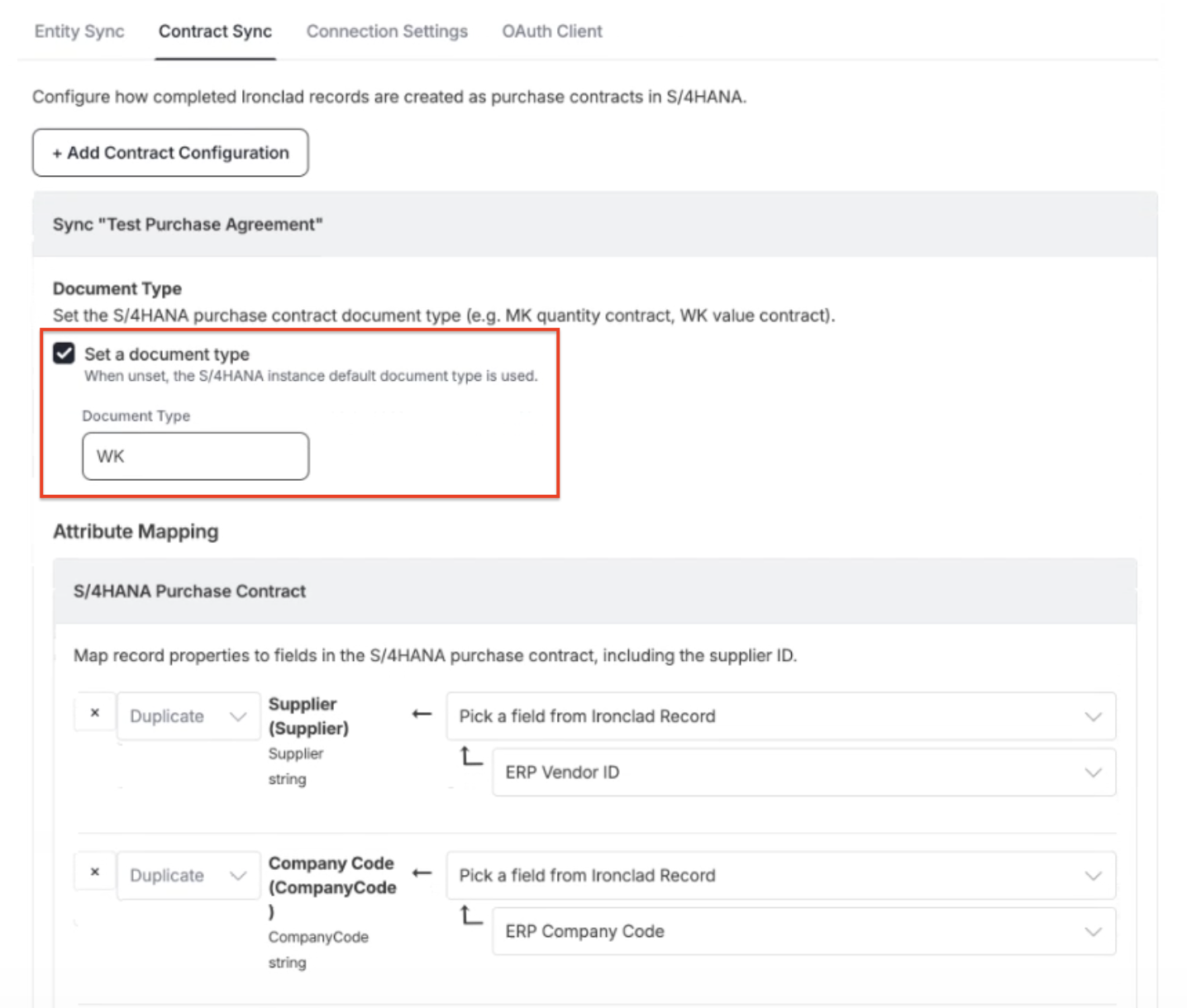Click the Sync "Test Purchase Agreement" header
The image size is (1187, 1008).
[x=595, y=225]
